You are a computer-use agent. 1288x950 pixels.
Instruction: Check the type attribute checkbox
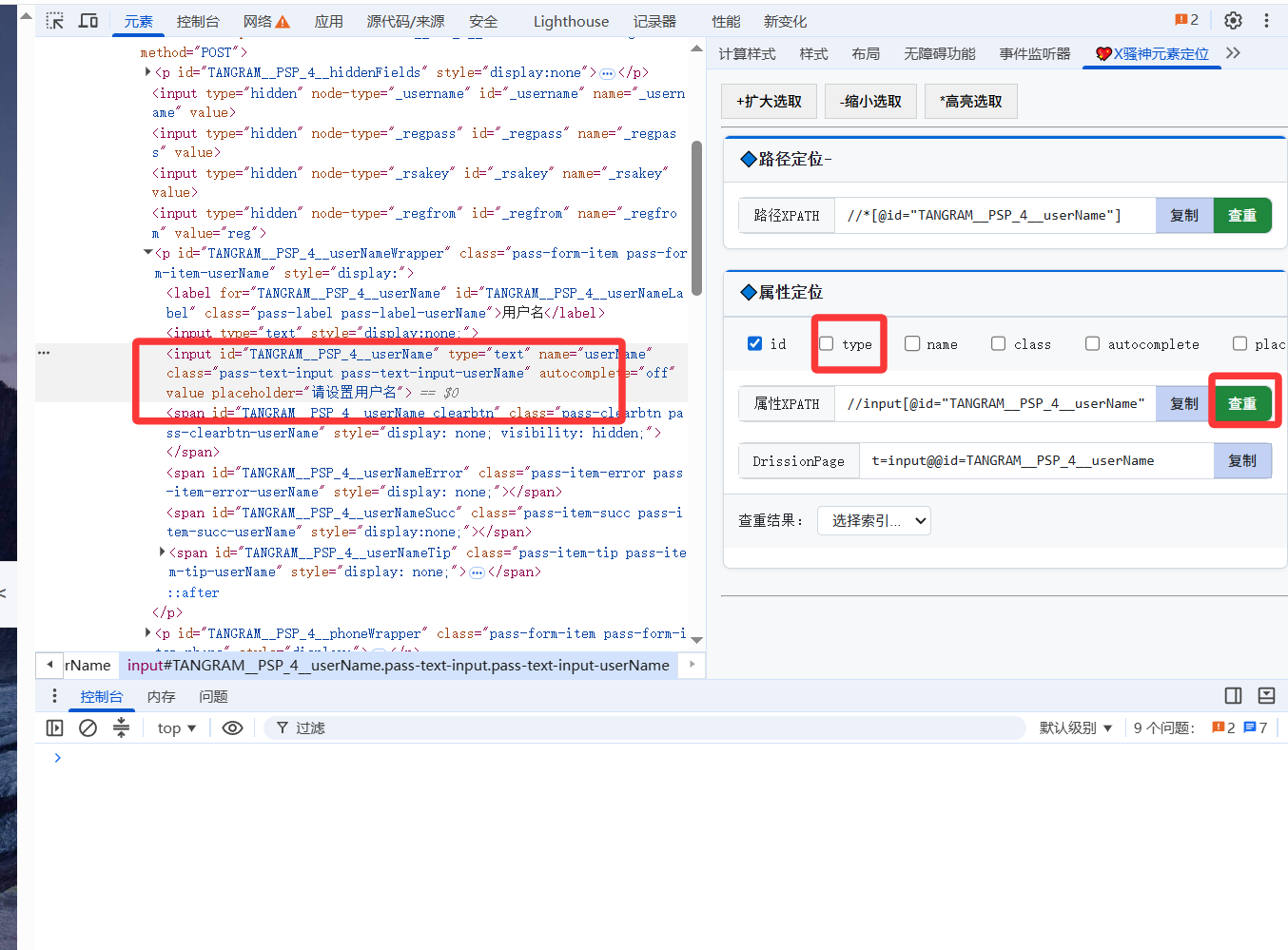(x=827, y=343)
